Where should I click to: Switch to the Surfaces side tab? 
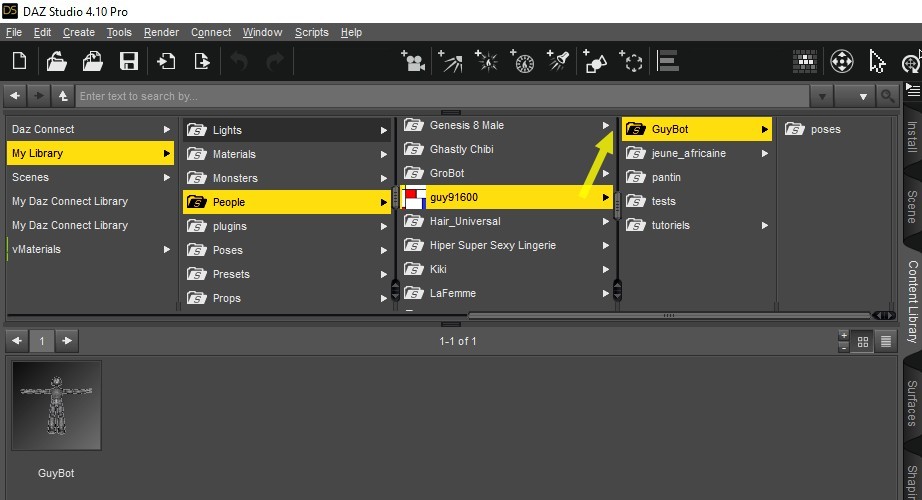tap(912, 403)
